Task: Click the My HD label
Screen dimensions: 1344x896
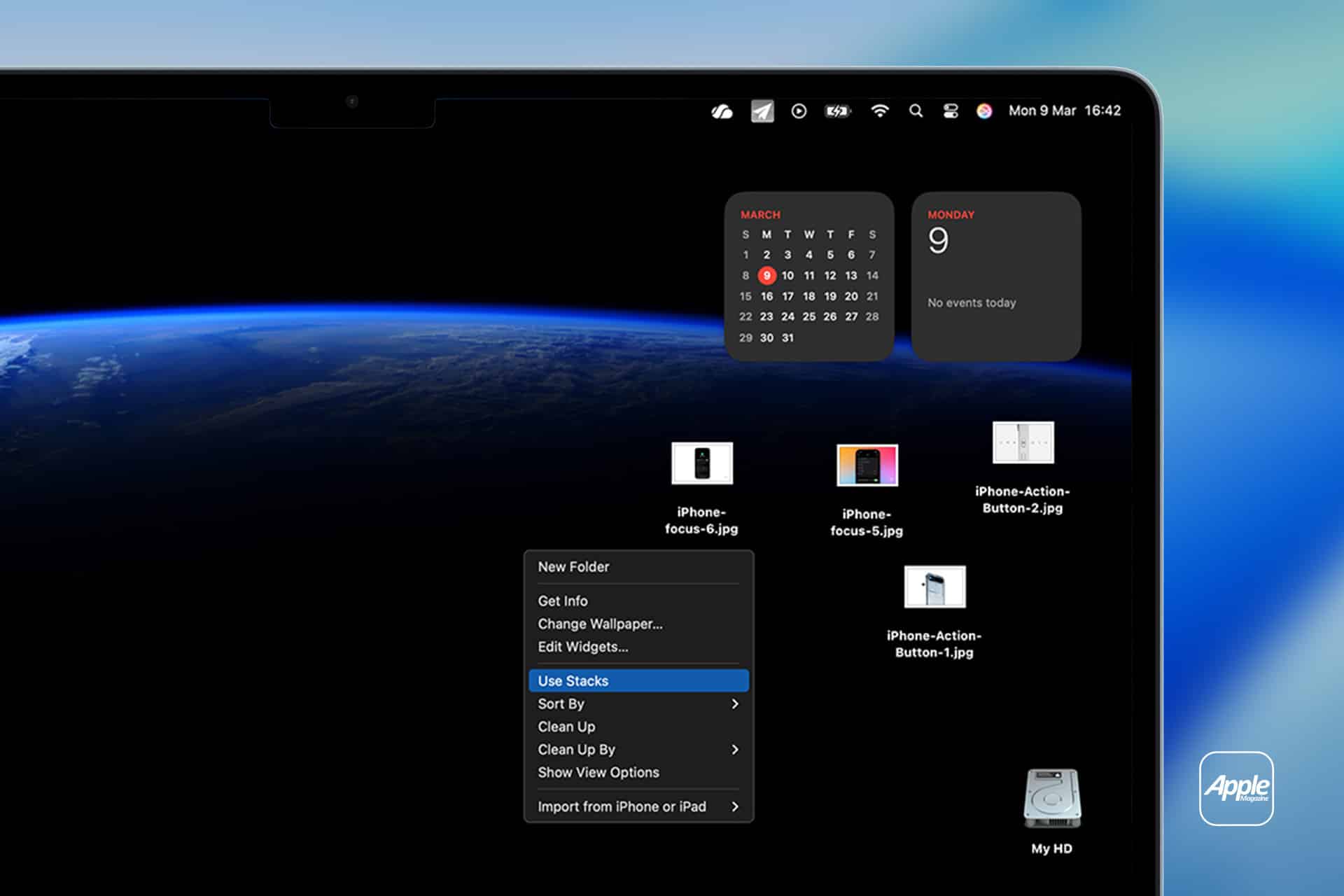Action: [x=1052, y=848]
